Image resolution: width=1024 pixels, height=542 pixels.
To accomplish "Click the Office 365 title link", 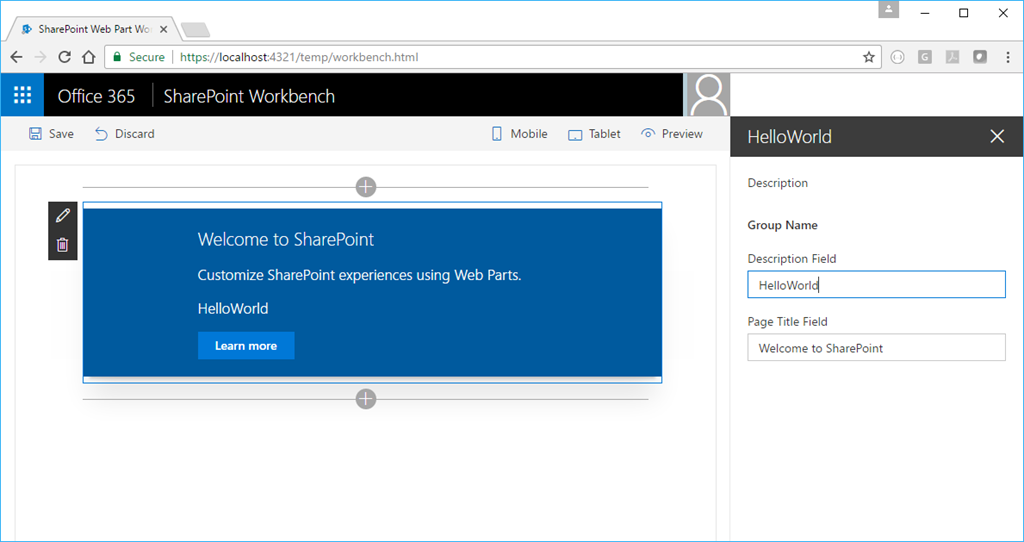I will coord(96,96).
